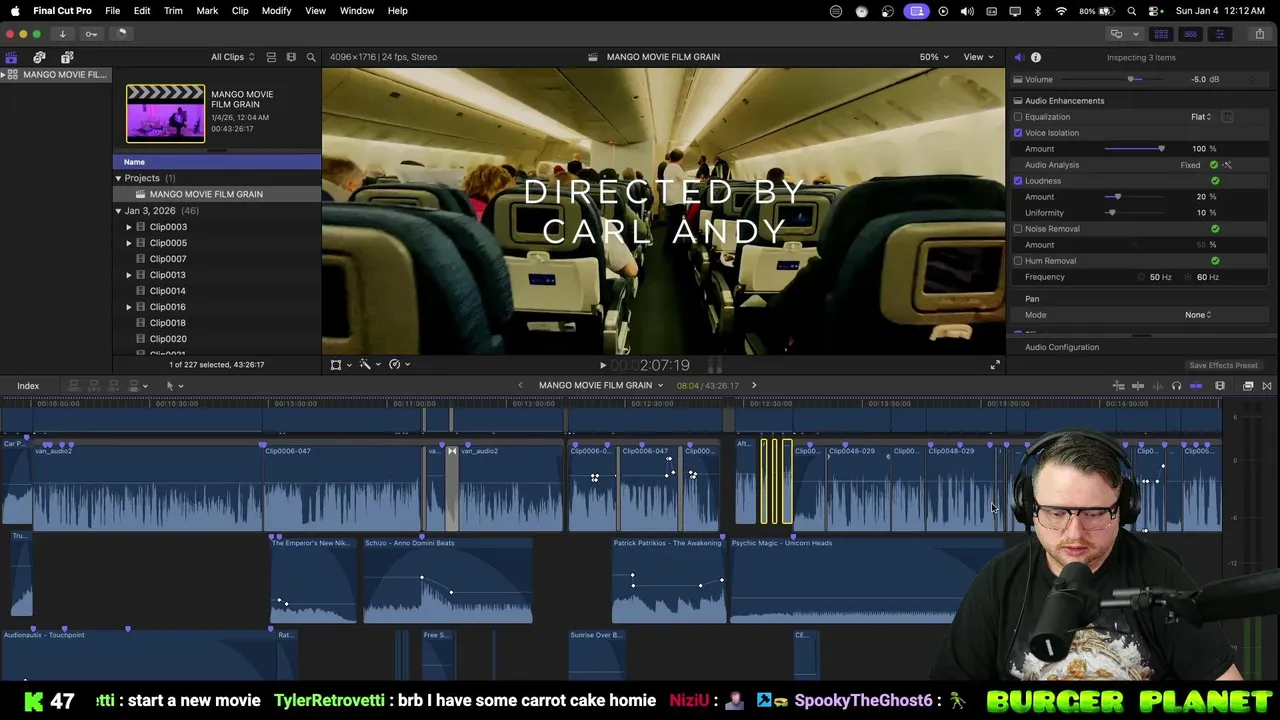Open the Window menu
The height and width of the screenshot is (720, 1280).
pos(357,11)
